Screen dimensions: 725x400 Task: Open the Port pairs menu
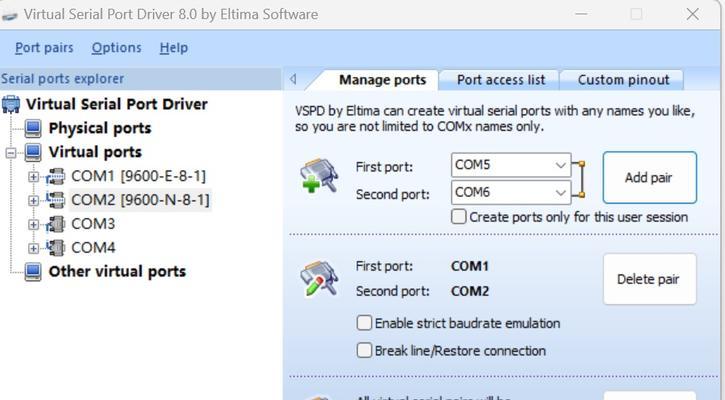[44, 48]
